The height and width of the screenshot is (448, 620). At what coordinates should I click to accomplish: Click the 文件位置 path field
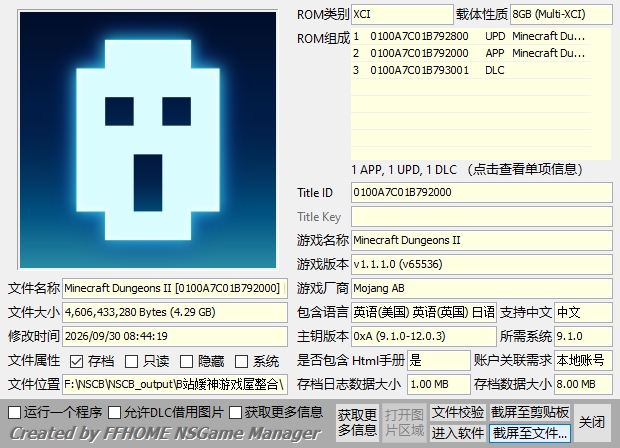click(175, 384)
